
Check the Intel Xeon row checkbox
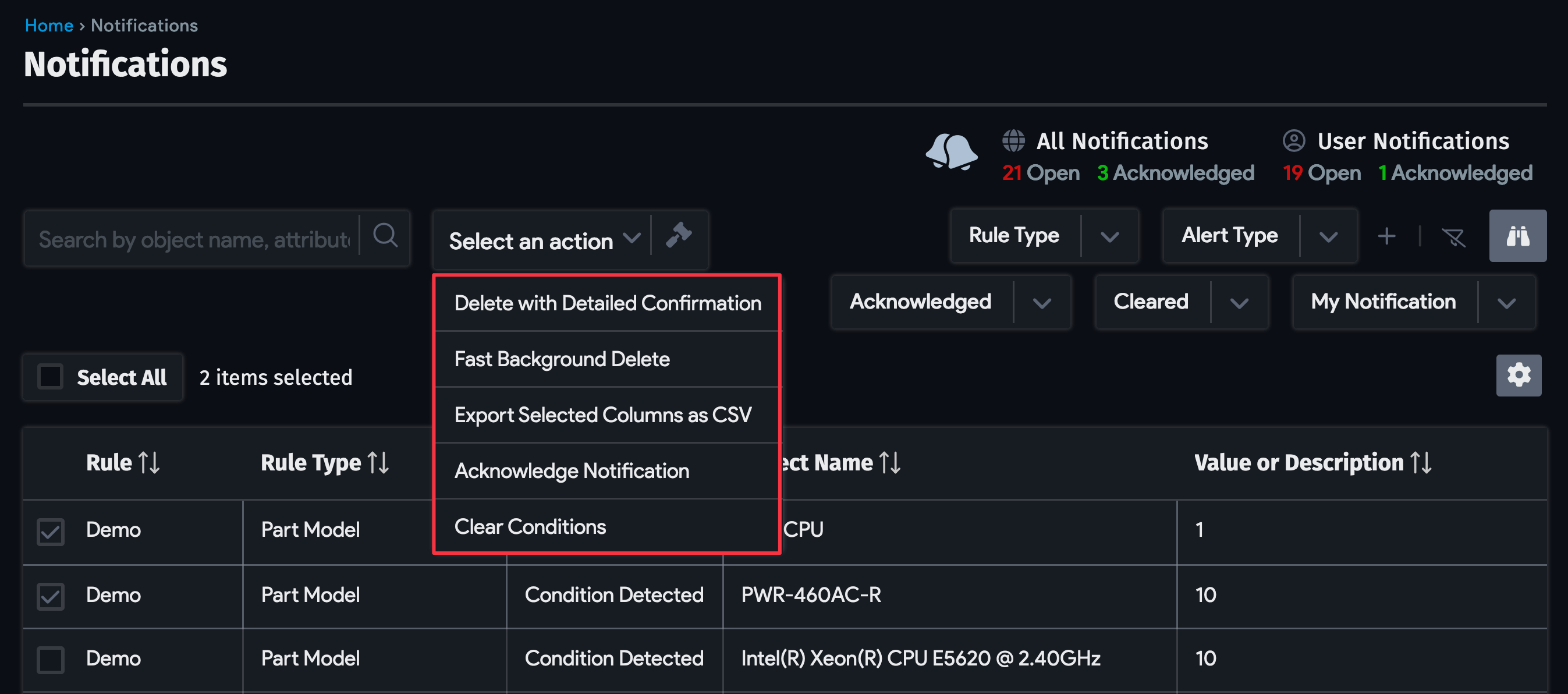[51, 659]
